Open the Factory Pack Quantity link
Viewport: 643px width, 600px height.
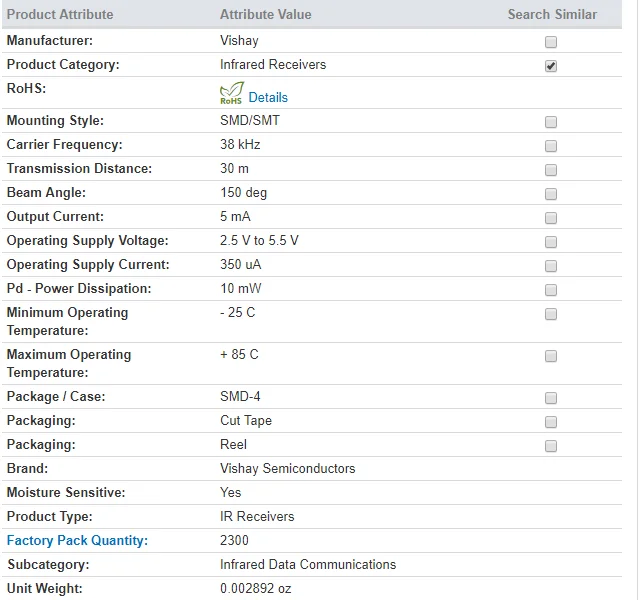coord(77,541)
